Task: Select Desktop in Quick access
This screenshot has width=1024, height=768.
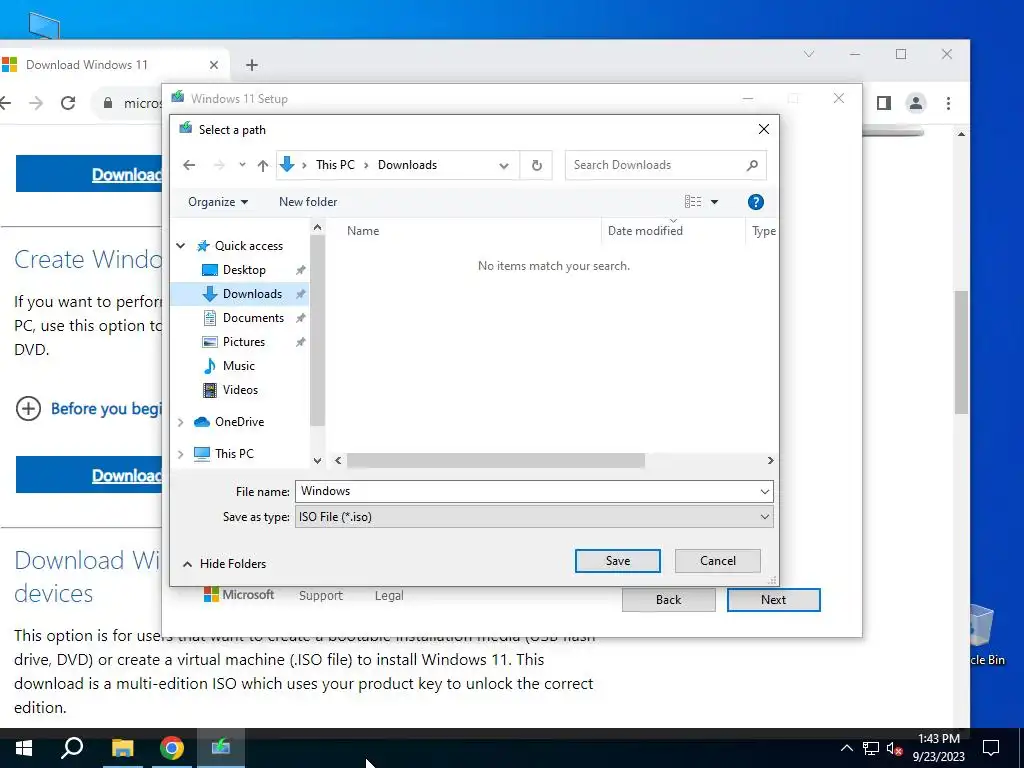Action: click(244, 270)
